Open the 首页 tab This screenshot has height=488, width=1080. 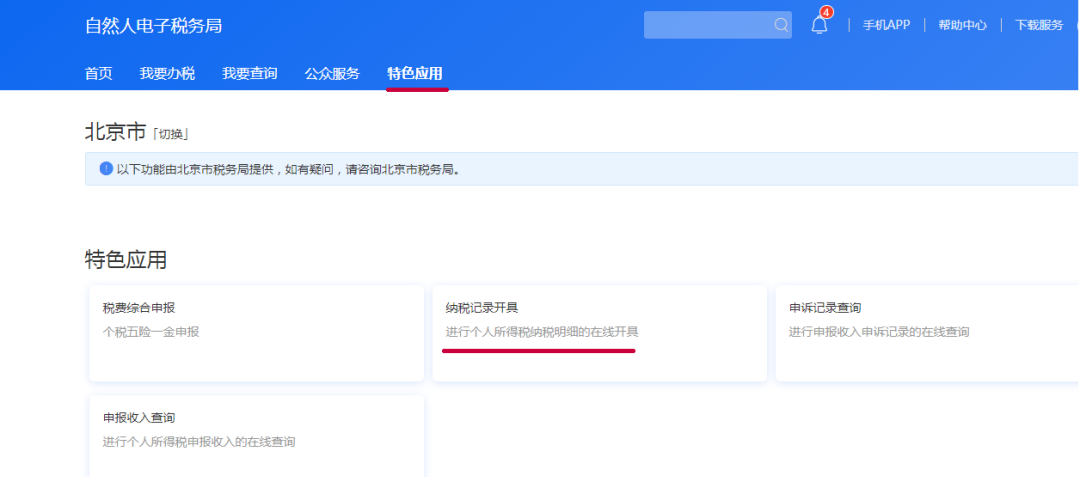98,74
